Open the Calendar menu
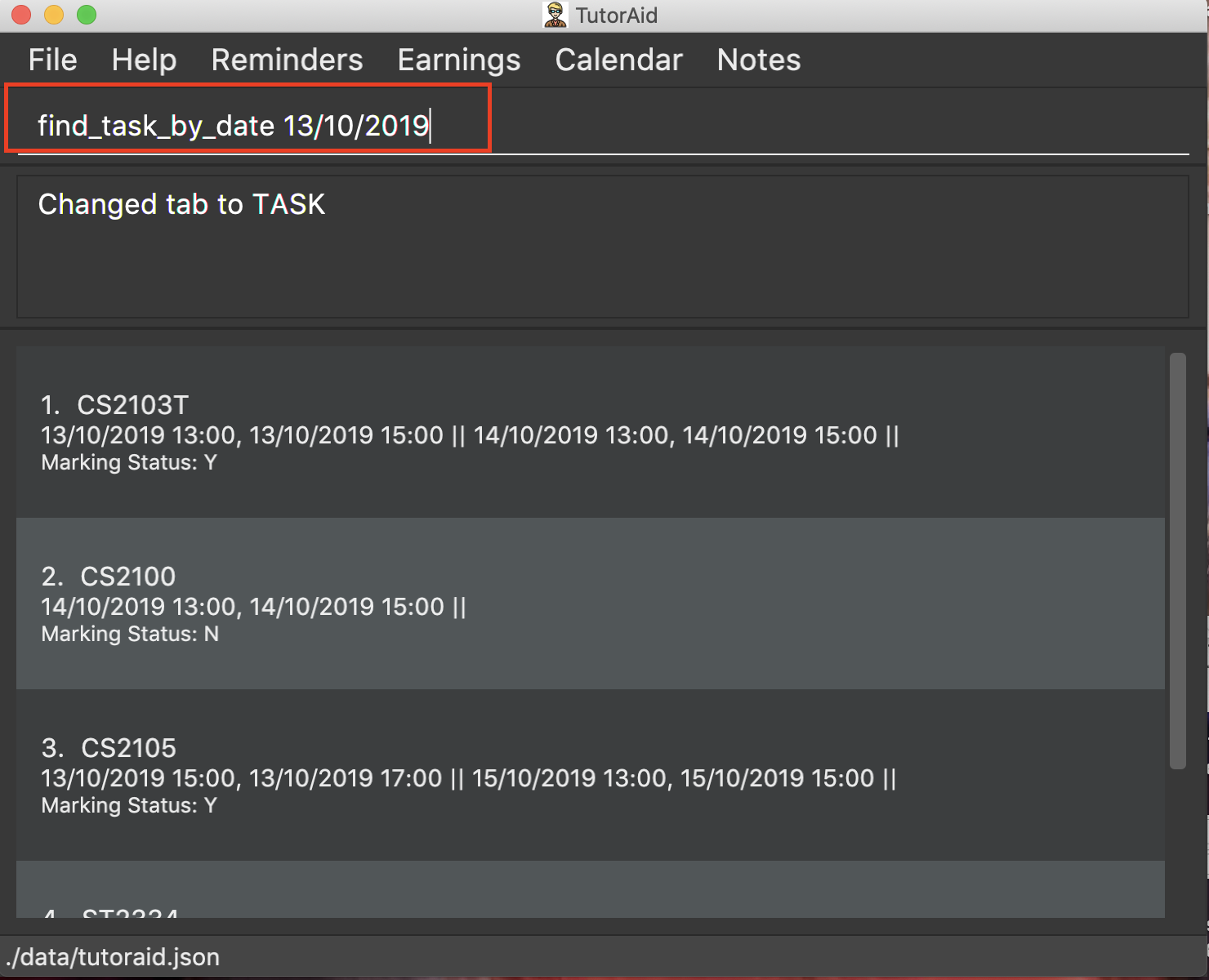 click(618, 60)
